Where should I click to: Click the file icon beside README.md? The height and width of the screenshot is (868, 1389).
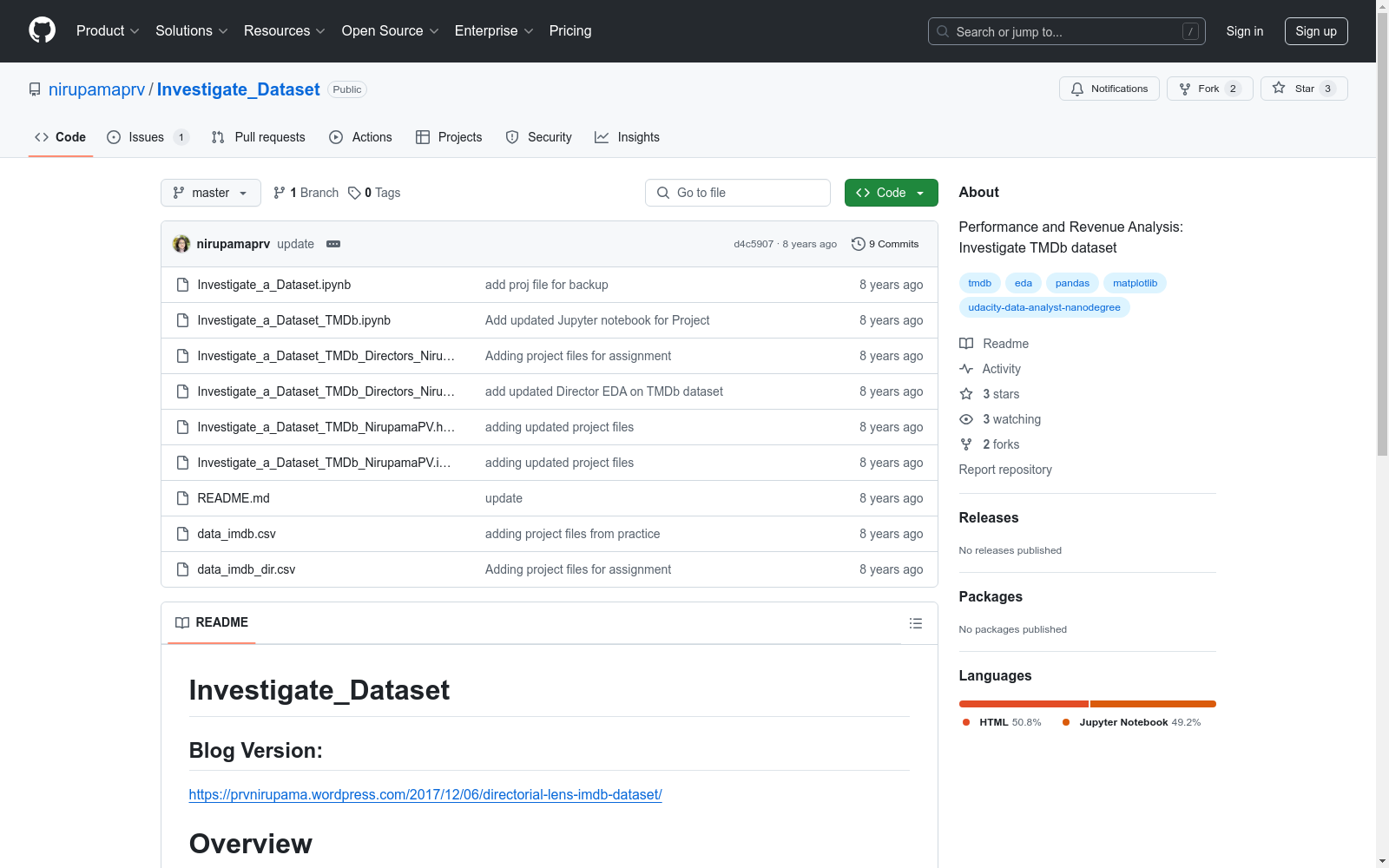[182, 498]
